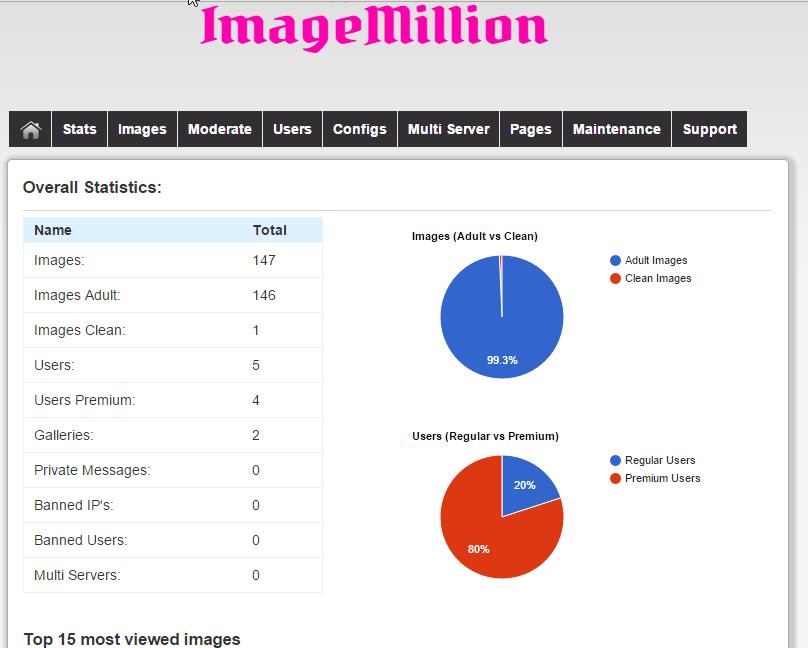Open the Pages menu
The width and height of the screenshot is (808, 648).
pyautogui.click(x=531, y=129)
